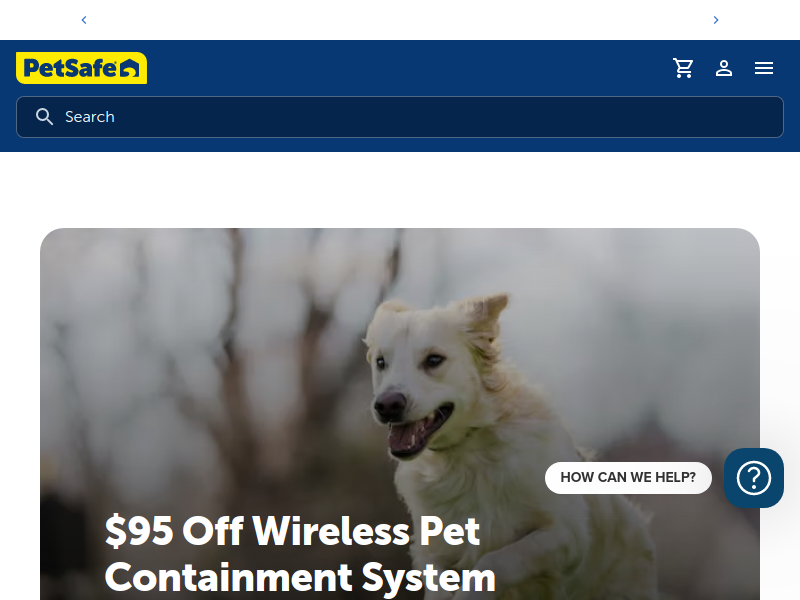Open the user account icon
Image resolution: width=800 pixels, height=600 pixels.
(x=723, y=68)
